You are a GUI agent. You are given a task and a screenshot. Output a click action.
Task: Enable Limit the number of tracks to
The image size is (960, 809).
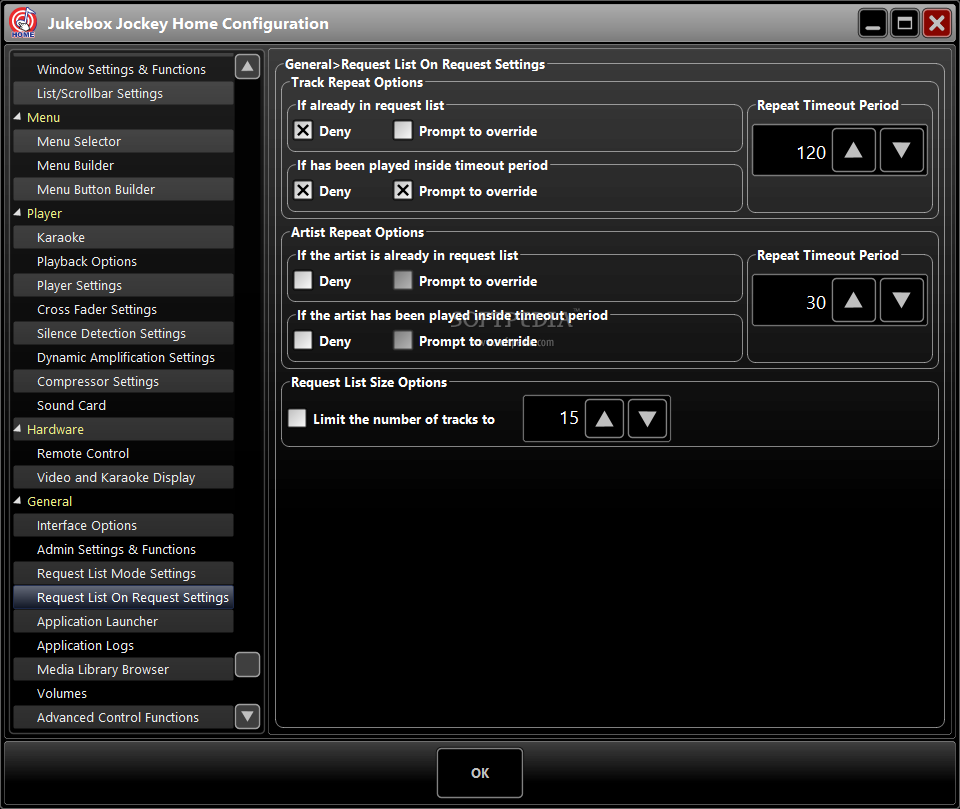[x=297, y=418]
